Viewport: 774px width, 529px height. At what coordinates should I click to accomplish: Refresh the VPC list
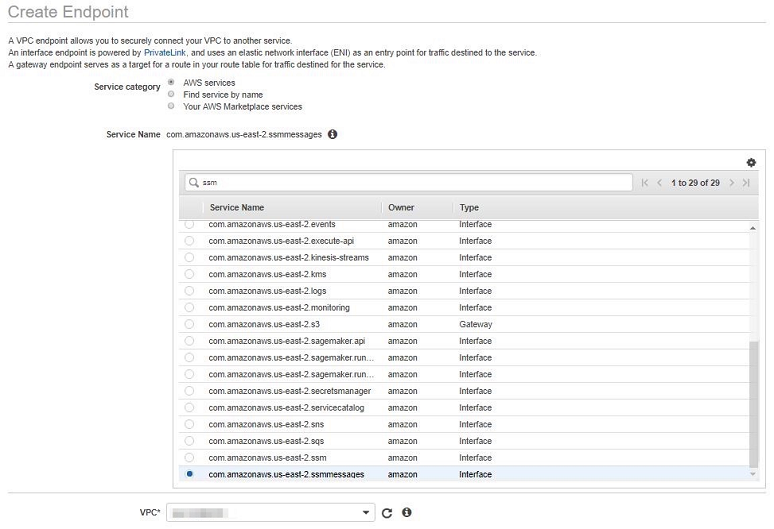(387, 513)
